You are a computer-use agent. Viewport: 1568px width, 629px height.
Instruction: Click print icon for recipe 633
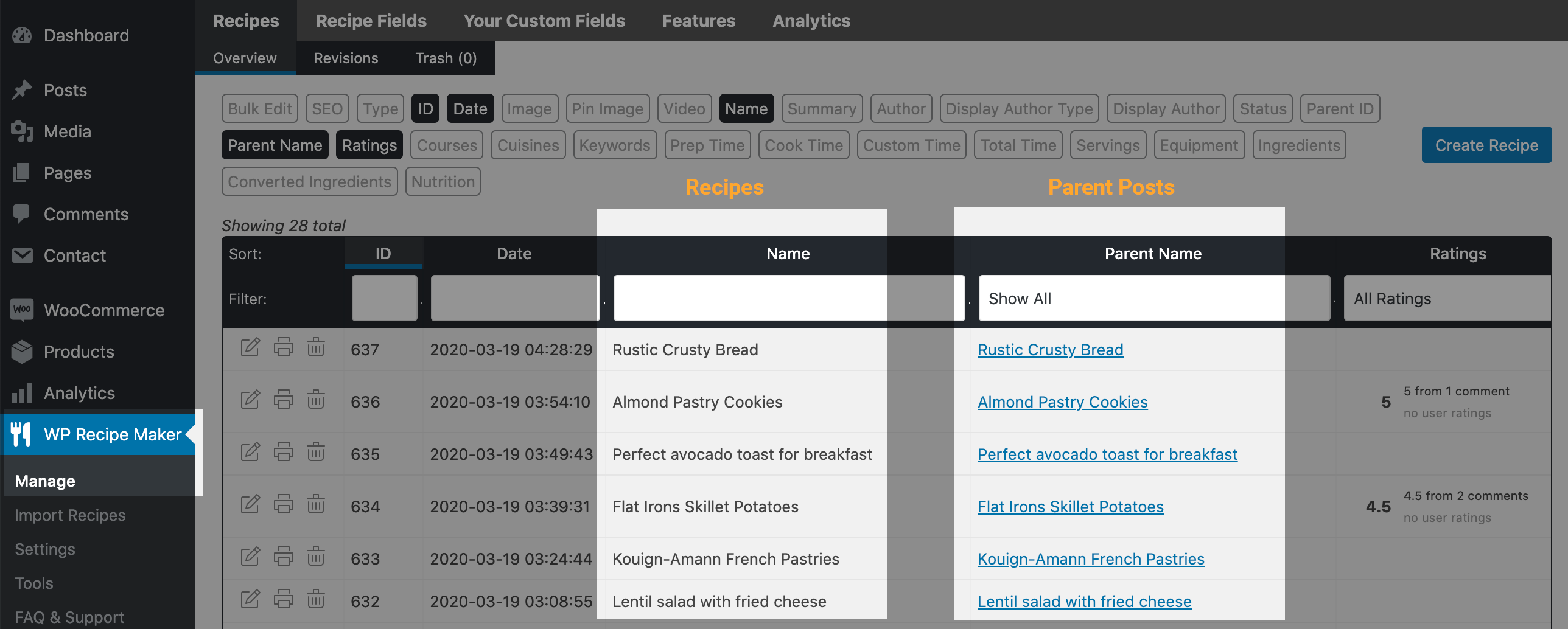pos(283,557)
